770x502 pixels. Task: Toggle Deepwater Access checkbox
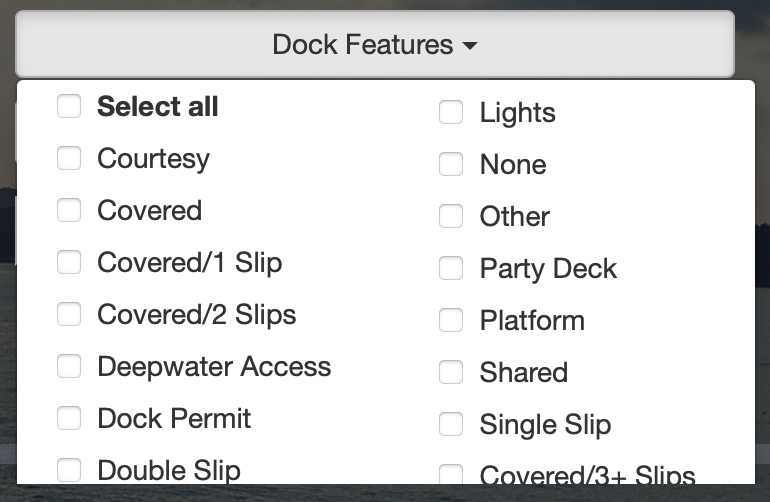(x=69, y=366)
